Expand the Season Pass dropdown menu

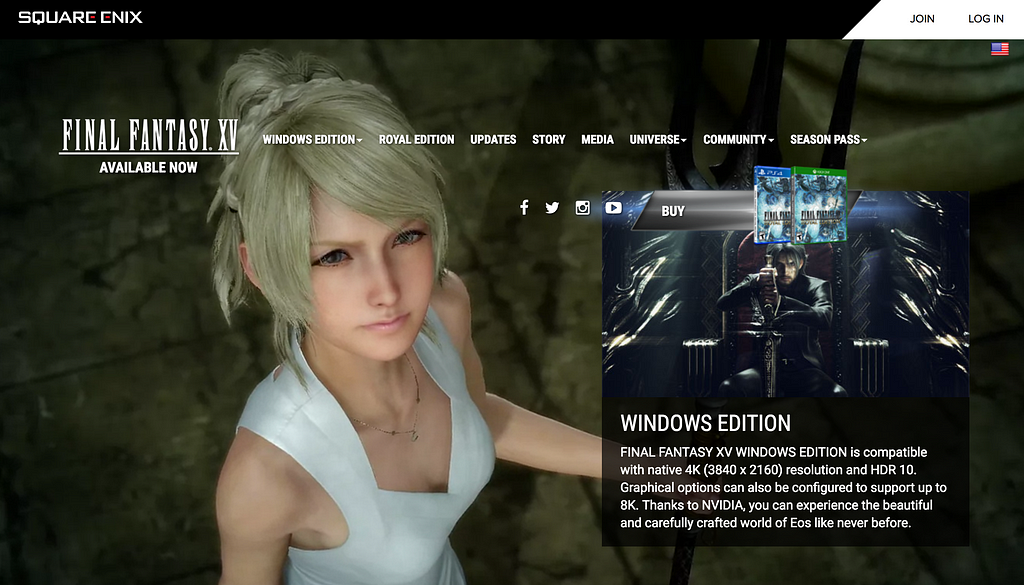click(x=828, y=140)
